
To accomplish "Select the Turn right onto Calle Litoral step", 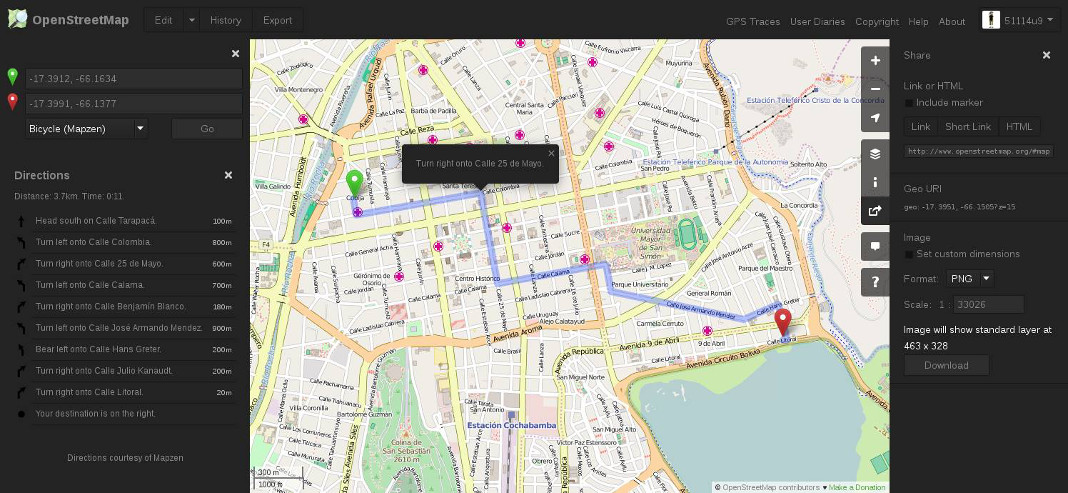I will click(x=125, y=392).
